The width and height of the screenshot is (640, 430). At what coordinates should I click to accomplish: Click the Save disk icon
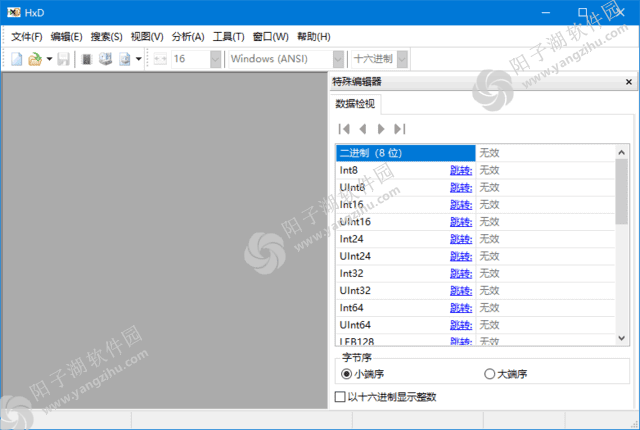point(63,59)
